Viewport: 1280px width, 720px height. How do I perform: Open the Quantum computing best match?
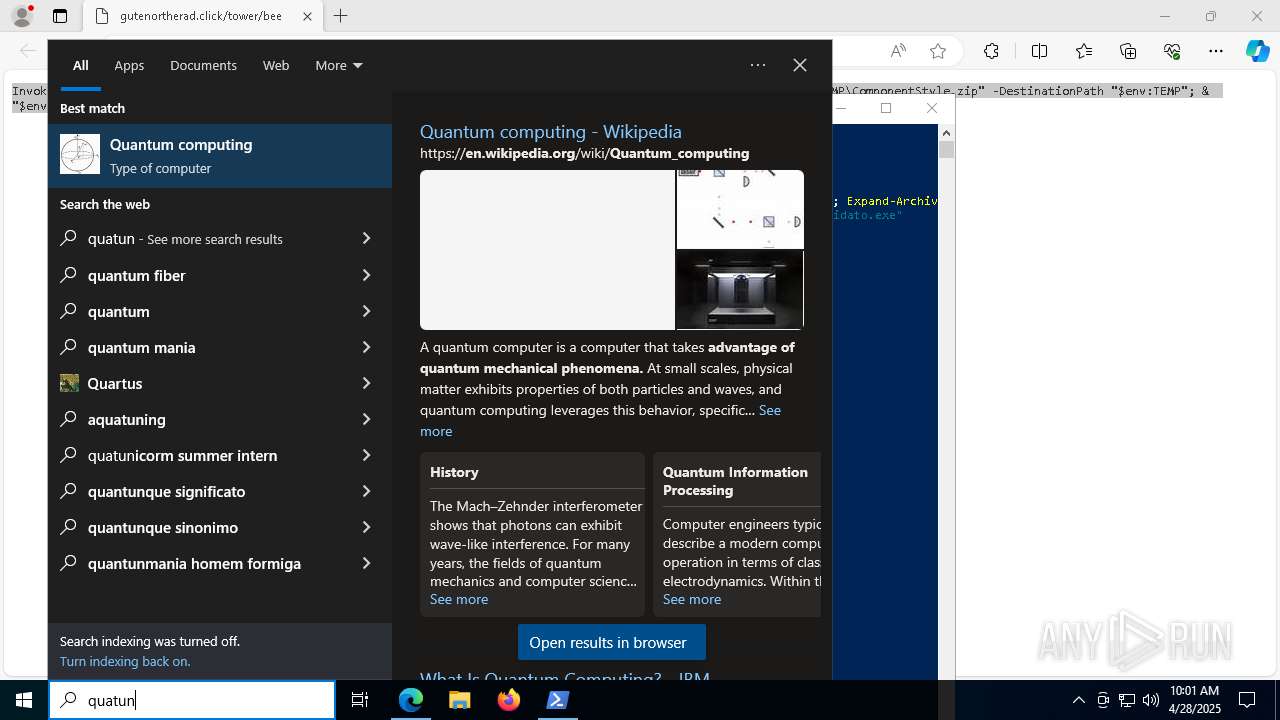coord(220,156)
